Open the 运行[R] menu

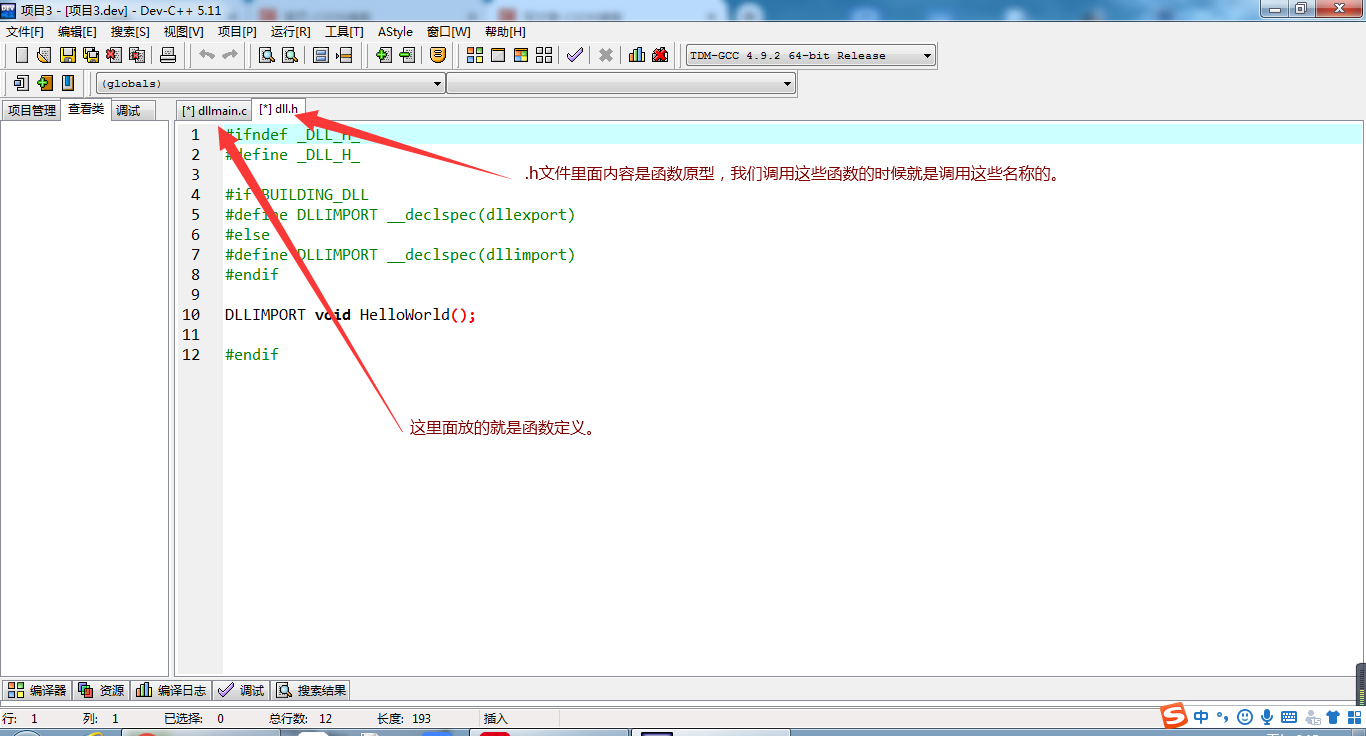(x=290, y=32)
